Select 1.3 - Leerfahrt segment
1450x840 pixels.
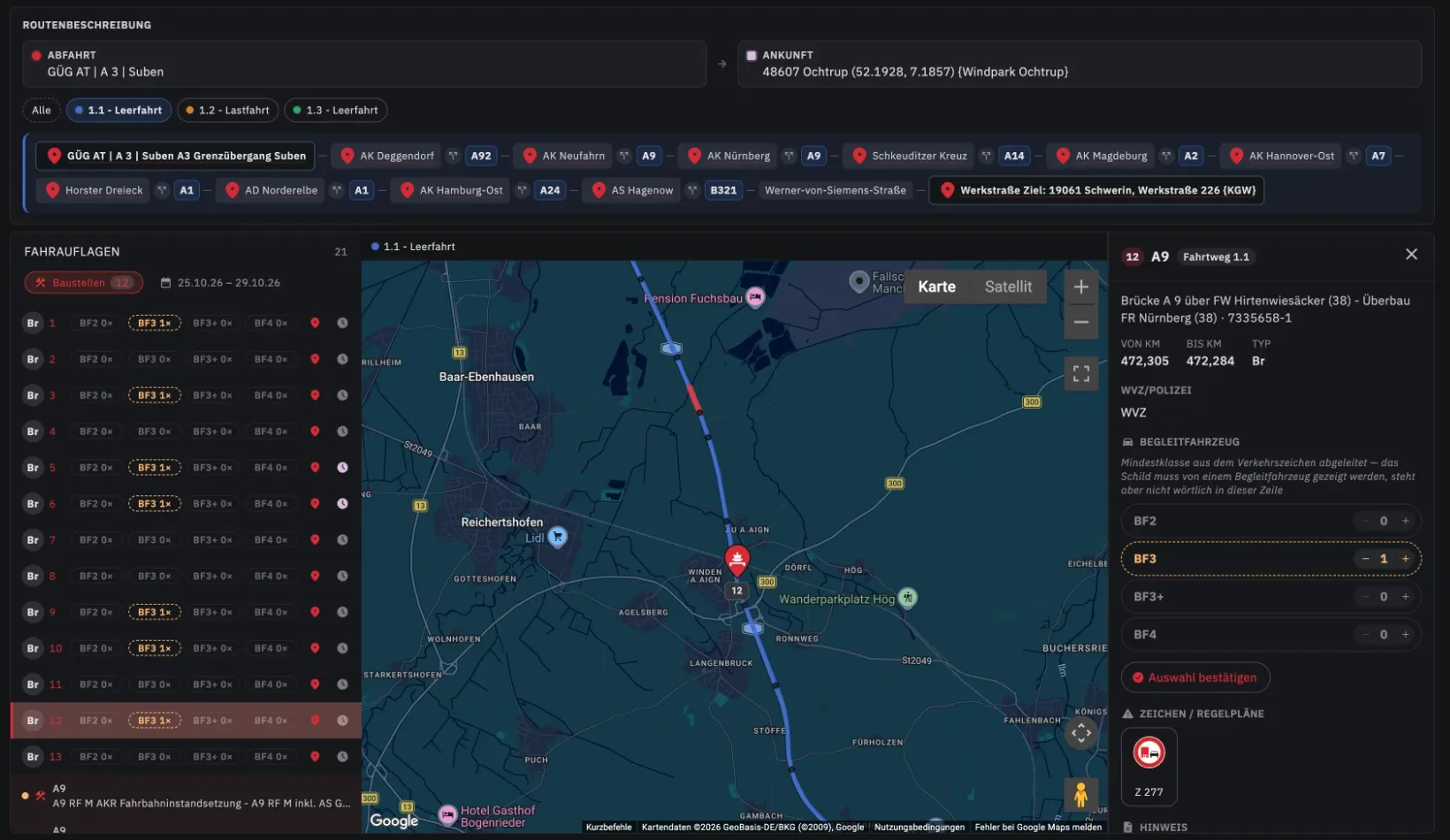click(x=336, y=111)
